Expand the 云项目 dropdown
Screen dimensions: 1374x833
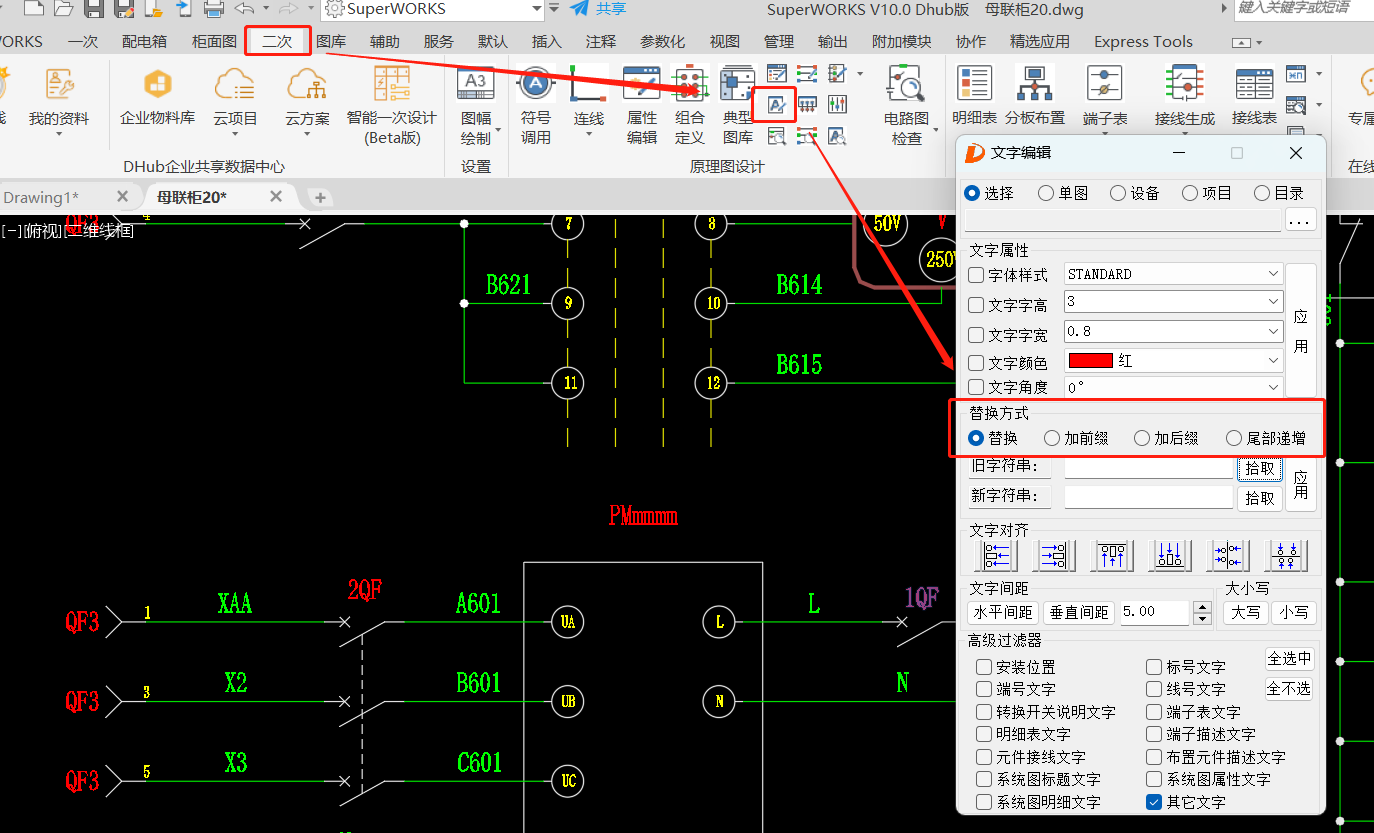coord(235,134)
